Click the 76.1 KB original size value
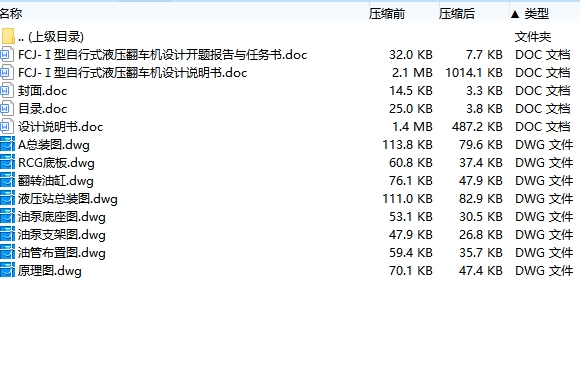This screenshot has width=580, height=372. pyautogui.click(x=411, y=181)
